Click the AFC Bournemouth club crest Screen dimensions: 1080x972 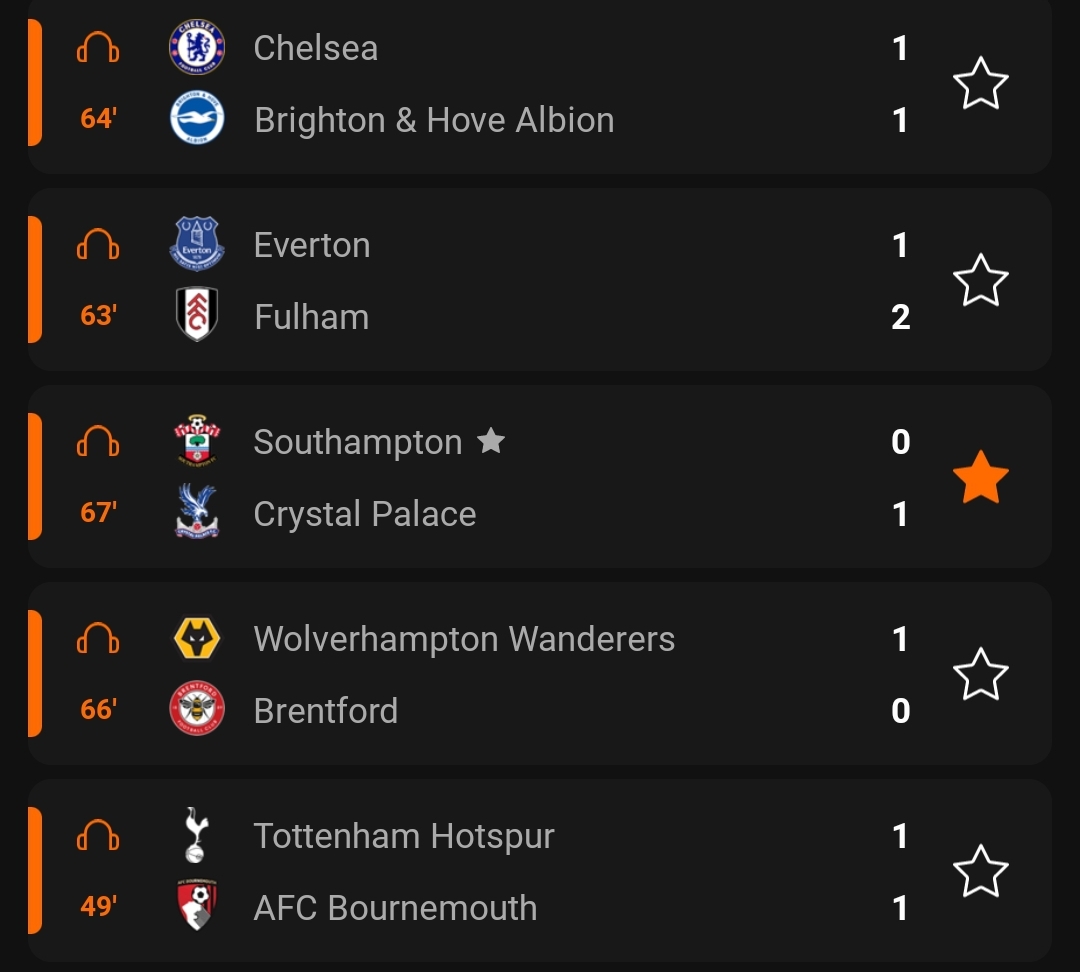[197, 907]
